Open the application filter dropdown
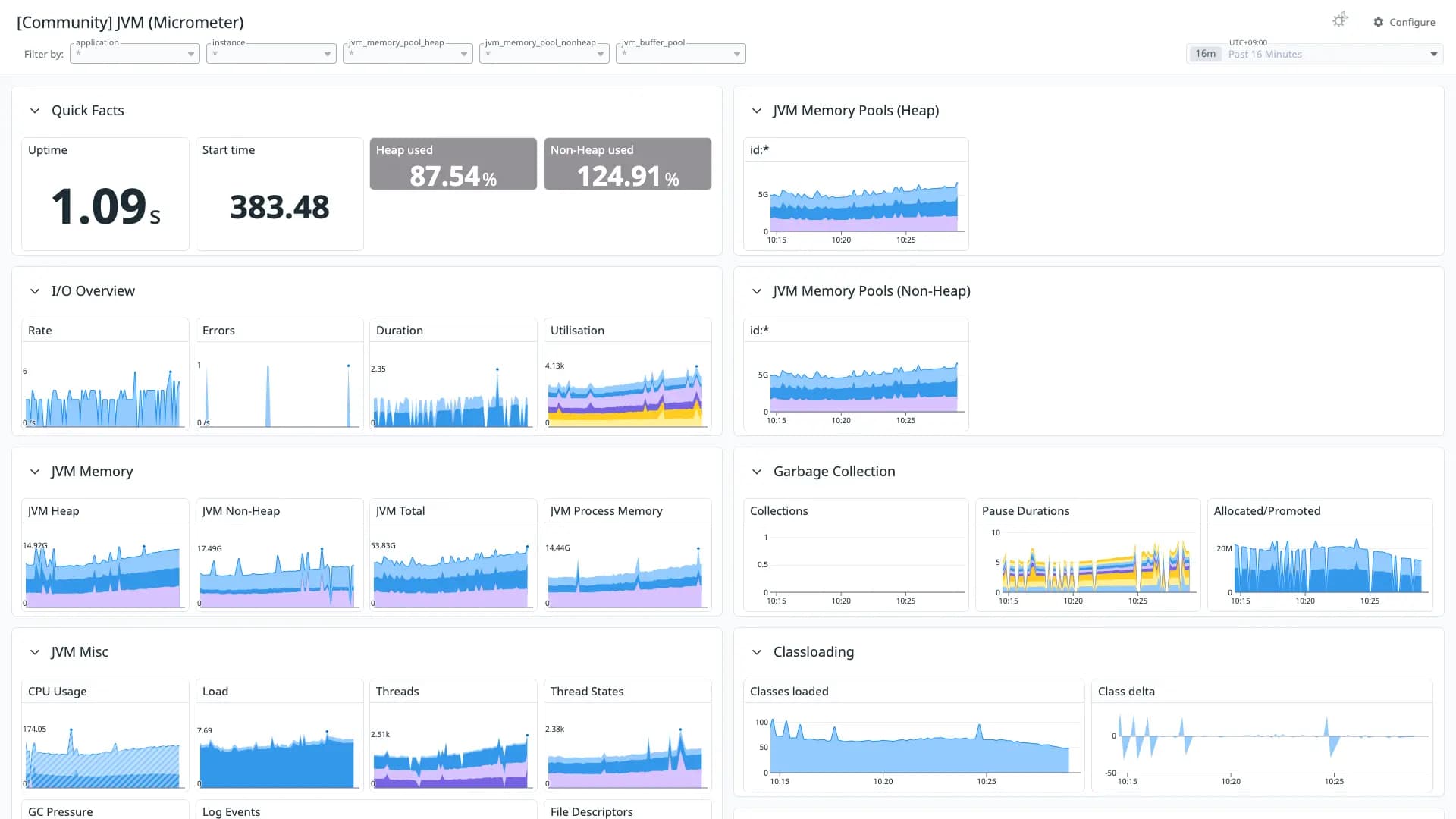Image resolution: width=1456 pixels, height=819 pixels. (135, 54)
